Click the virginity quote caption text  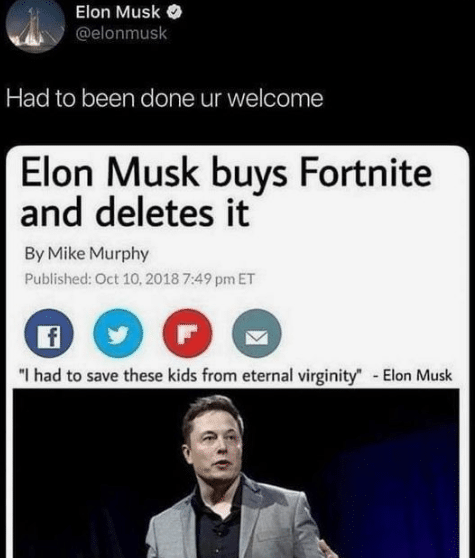[190, 376]
